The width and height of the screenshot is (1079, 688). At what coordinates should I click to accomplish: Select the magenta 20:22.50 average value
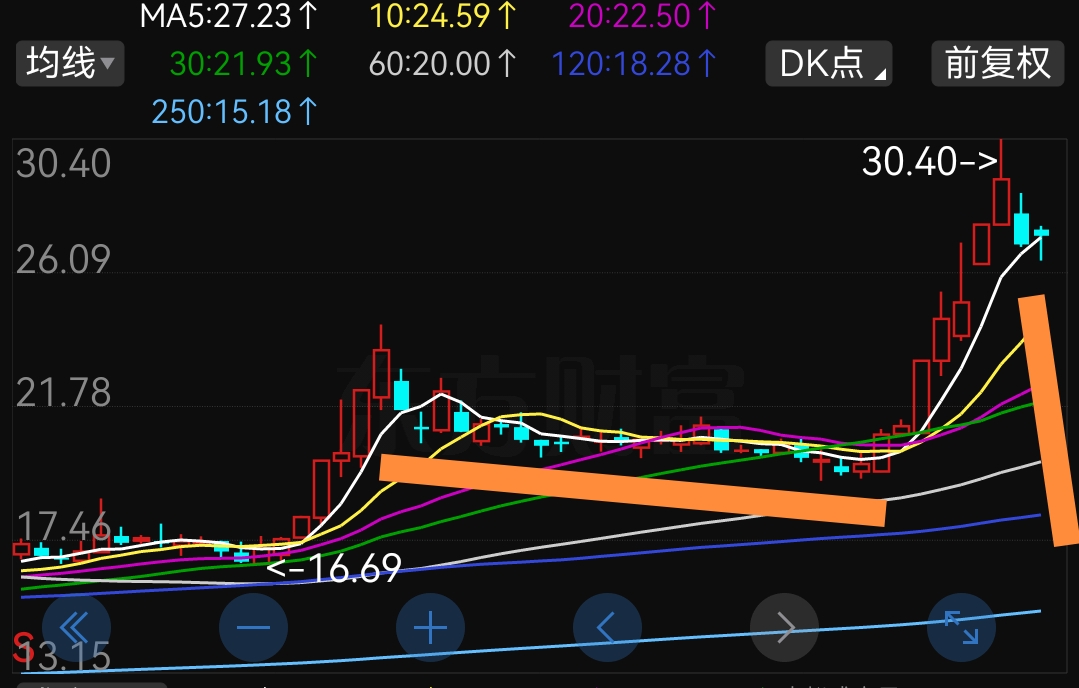click(643, 17)
